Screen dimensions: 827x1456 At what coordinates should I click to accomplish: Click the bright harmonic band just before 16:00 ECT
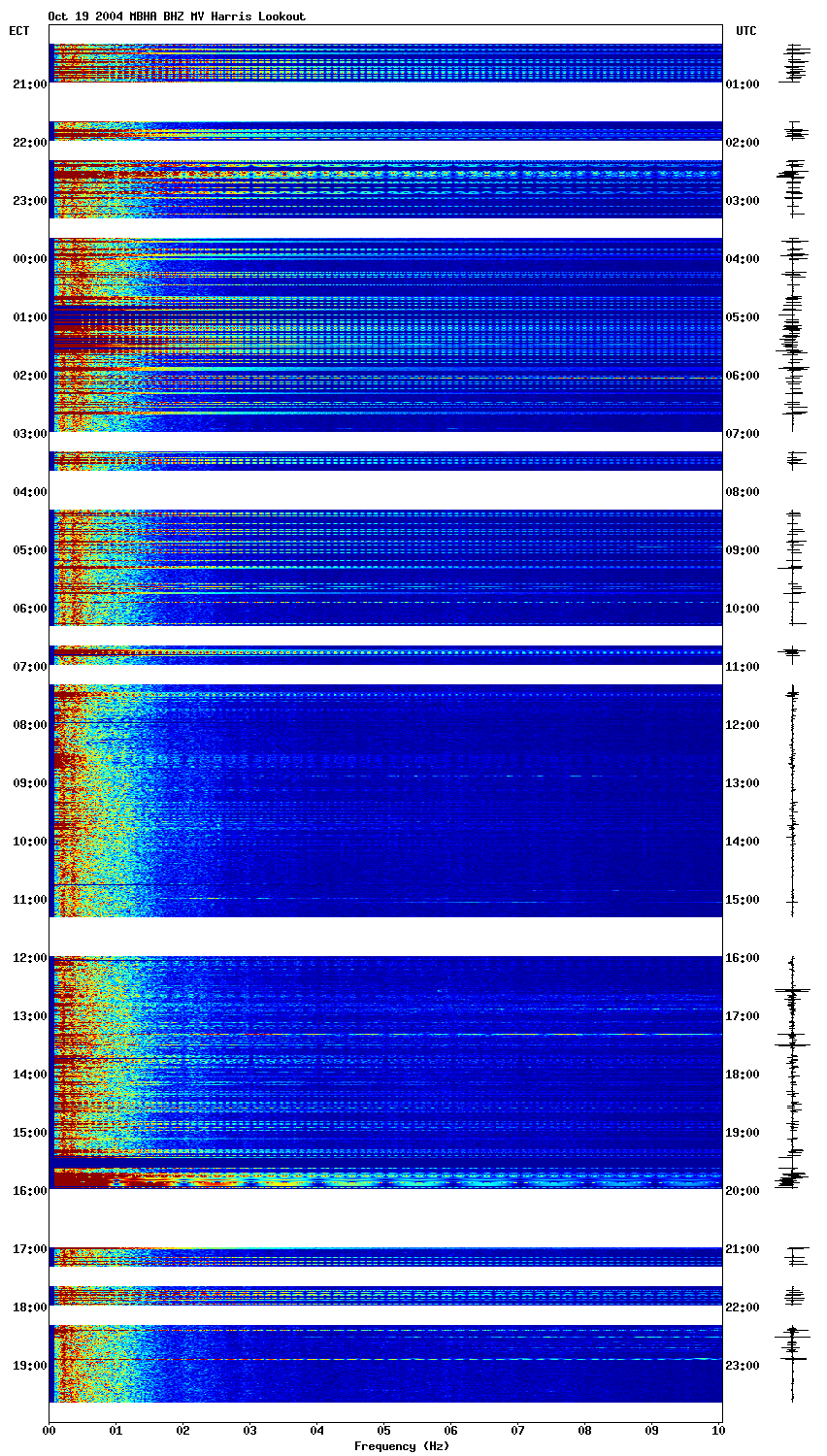click(385, 1178)
